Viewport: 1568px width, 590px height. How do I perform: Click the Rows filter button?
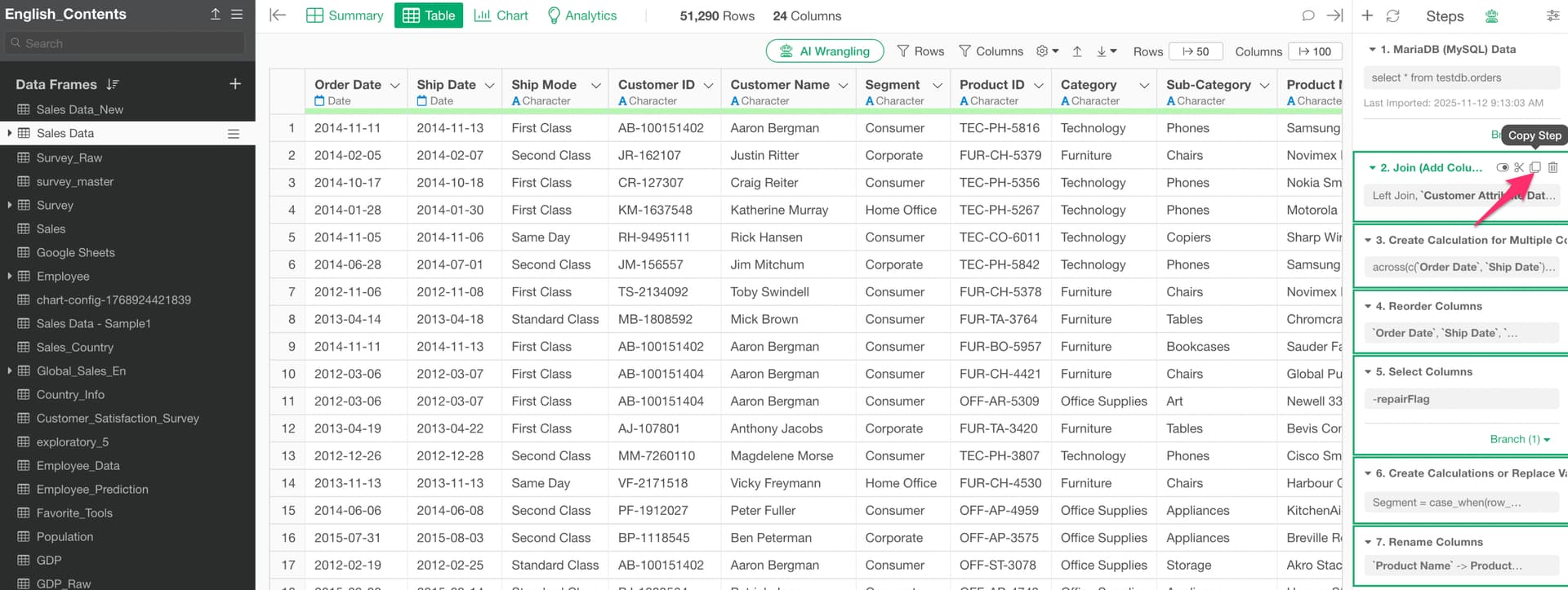click(920, 51)
